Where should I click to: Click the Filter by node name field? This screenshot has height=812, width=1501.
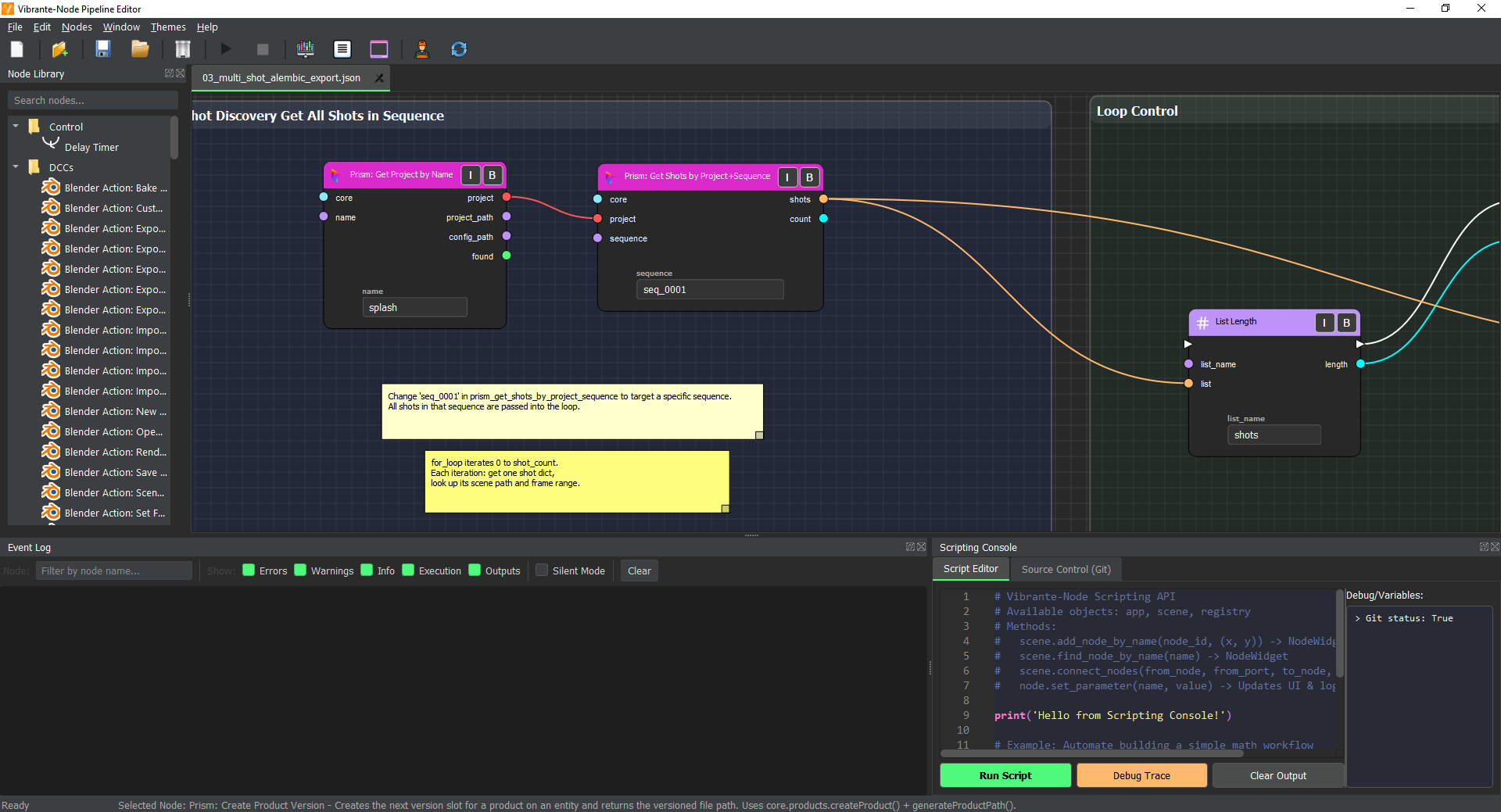point(113,571)
